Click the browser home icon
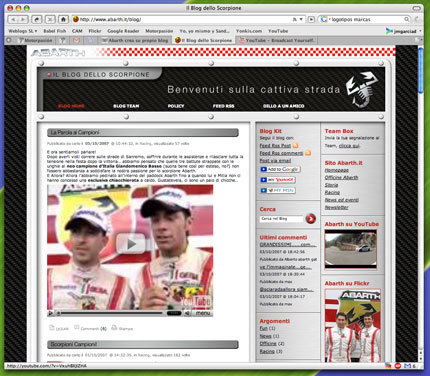The height and width of the screenshot is (376, 430). (x=63, y=19)
